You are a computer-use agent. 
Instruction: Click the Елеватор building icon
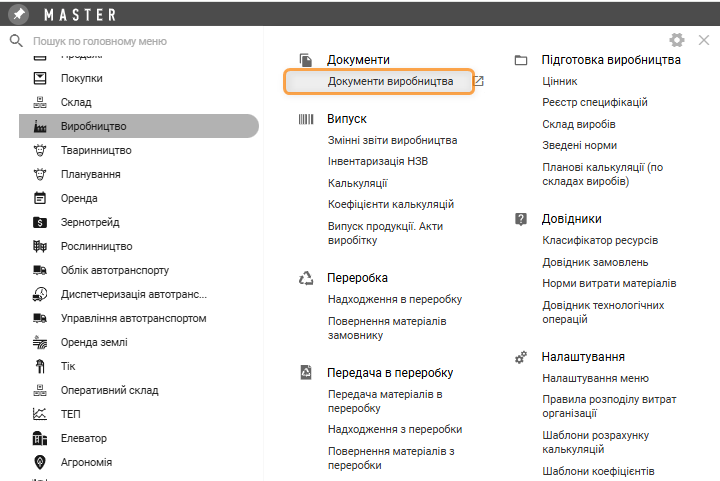pyautogui.click(x=40, y=438)
